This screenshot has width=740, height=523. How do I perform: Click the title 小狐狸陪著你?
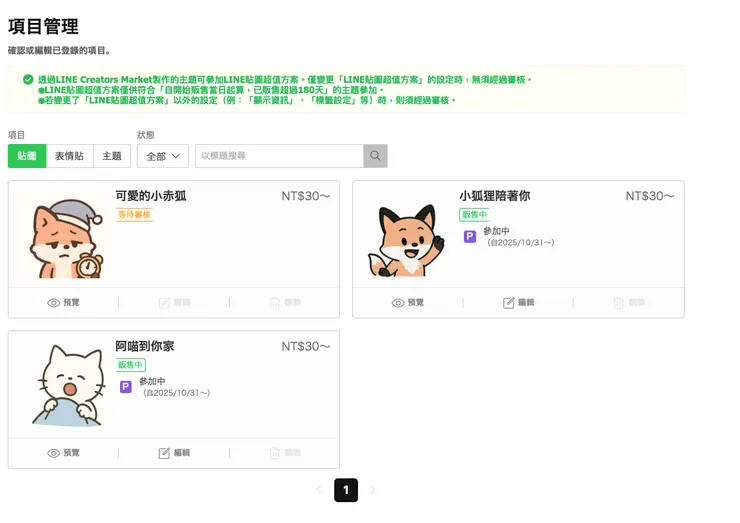point(495,196)
